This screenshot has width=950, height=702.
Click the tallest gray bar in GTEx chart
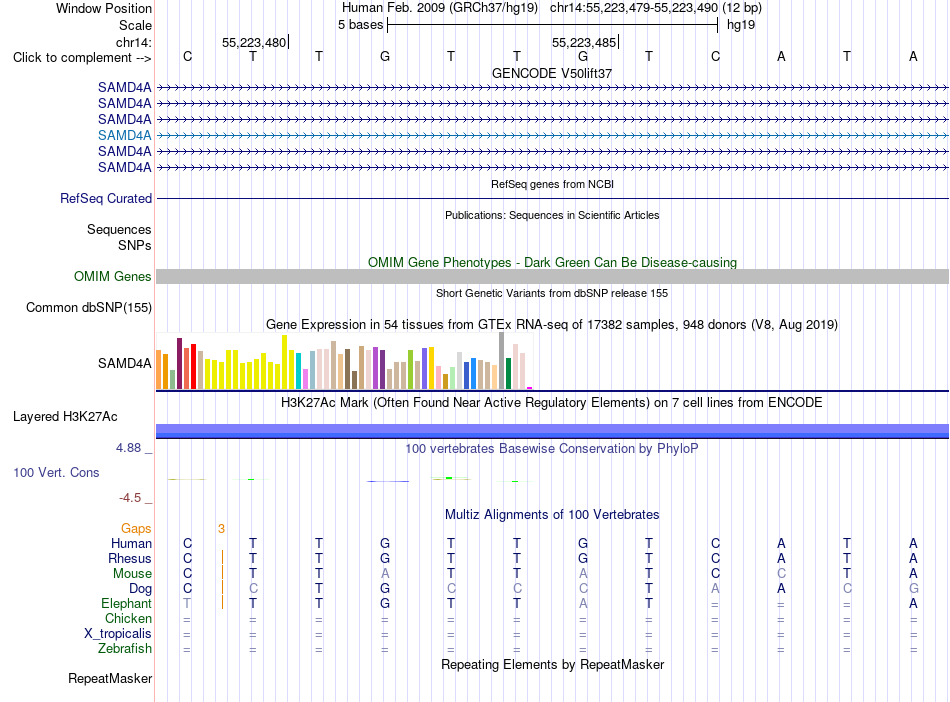[x=502, y=361]
